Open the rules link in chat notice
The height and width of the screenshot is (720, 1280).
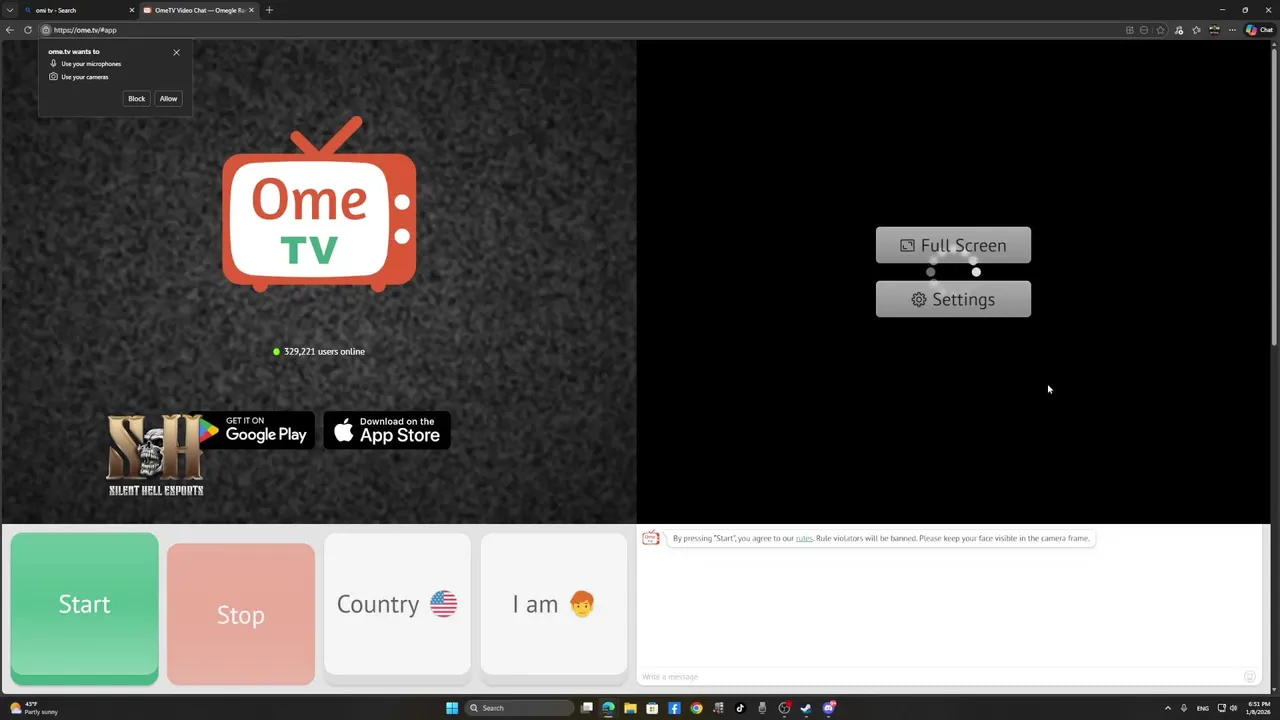click(x=804, y=538)
